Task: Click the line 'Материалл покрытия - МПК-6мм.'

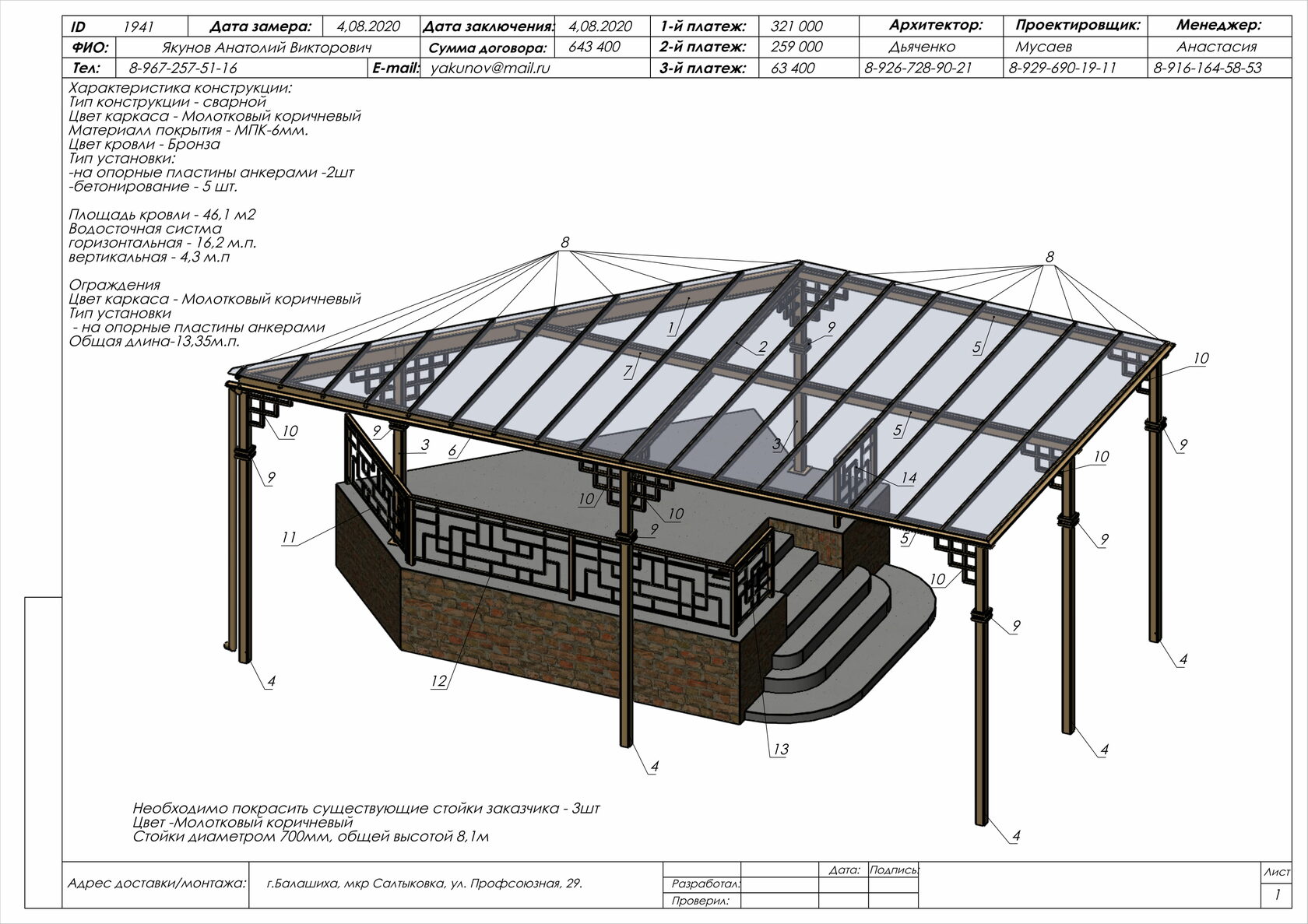Action: (188, 130)
